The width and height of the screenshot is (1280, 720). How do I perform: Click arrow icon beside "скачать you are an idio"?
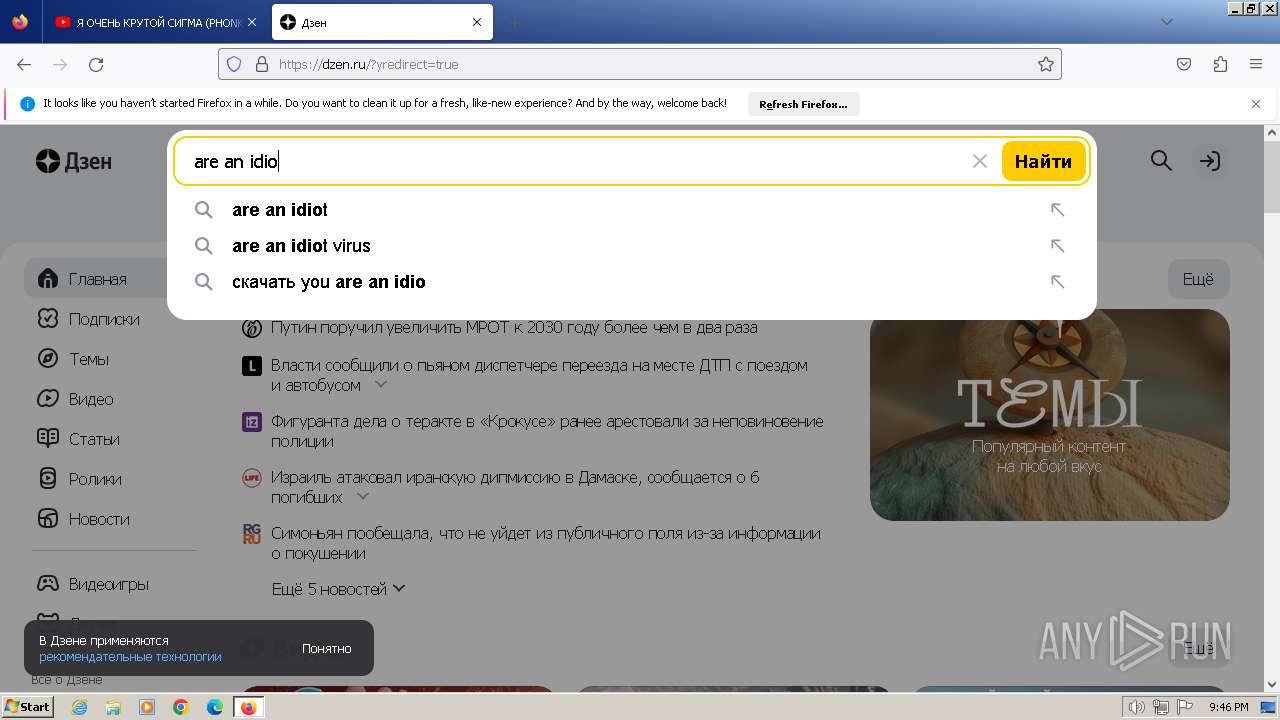tap(1057, 282)
